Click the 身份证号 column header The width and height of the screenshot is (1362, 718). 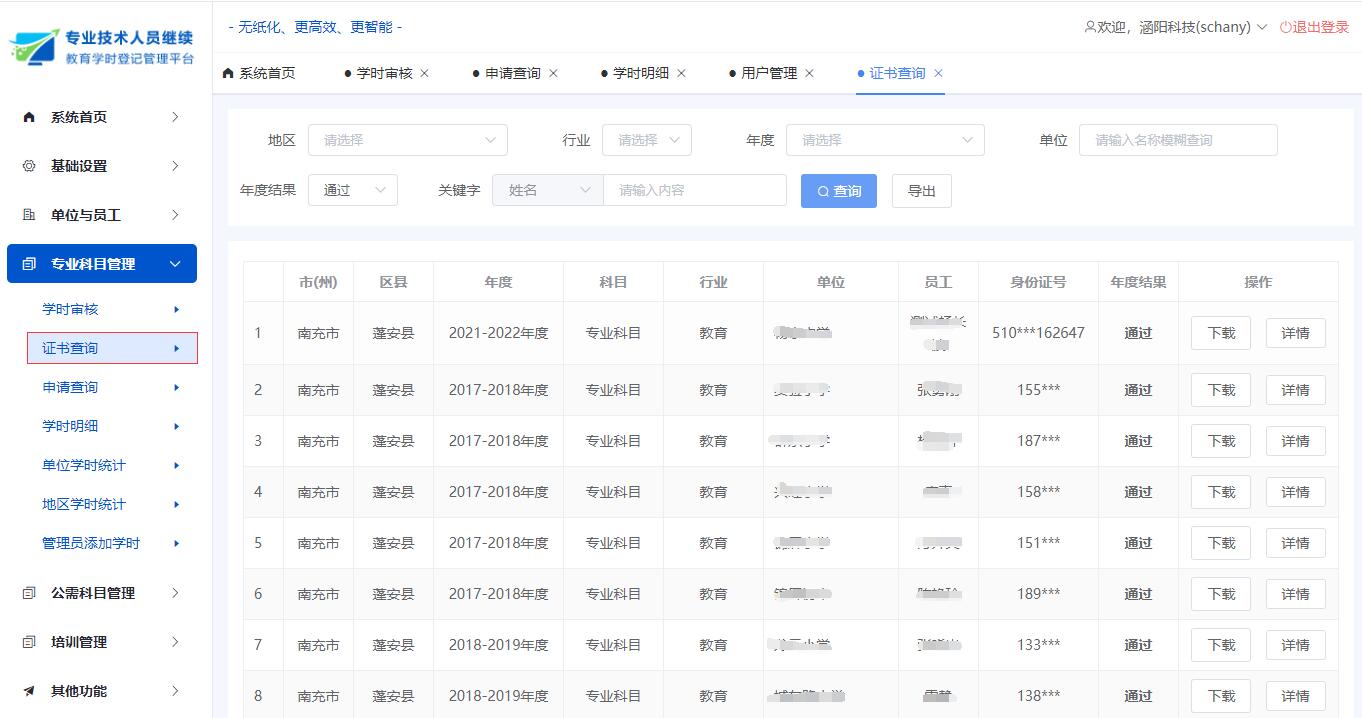[x=1038, y=282]
